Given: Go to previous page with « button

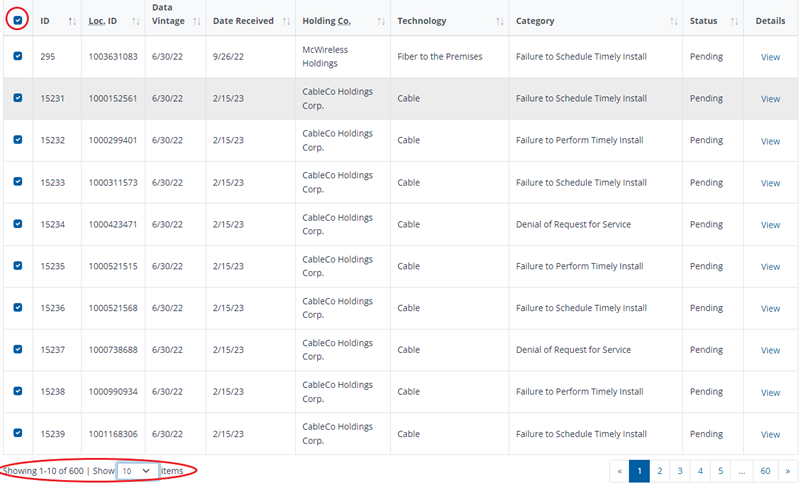Looking at the screenshot, I should 619,471.
